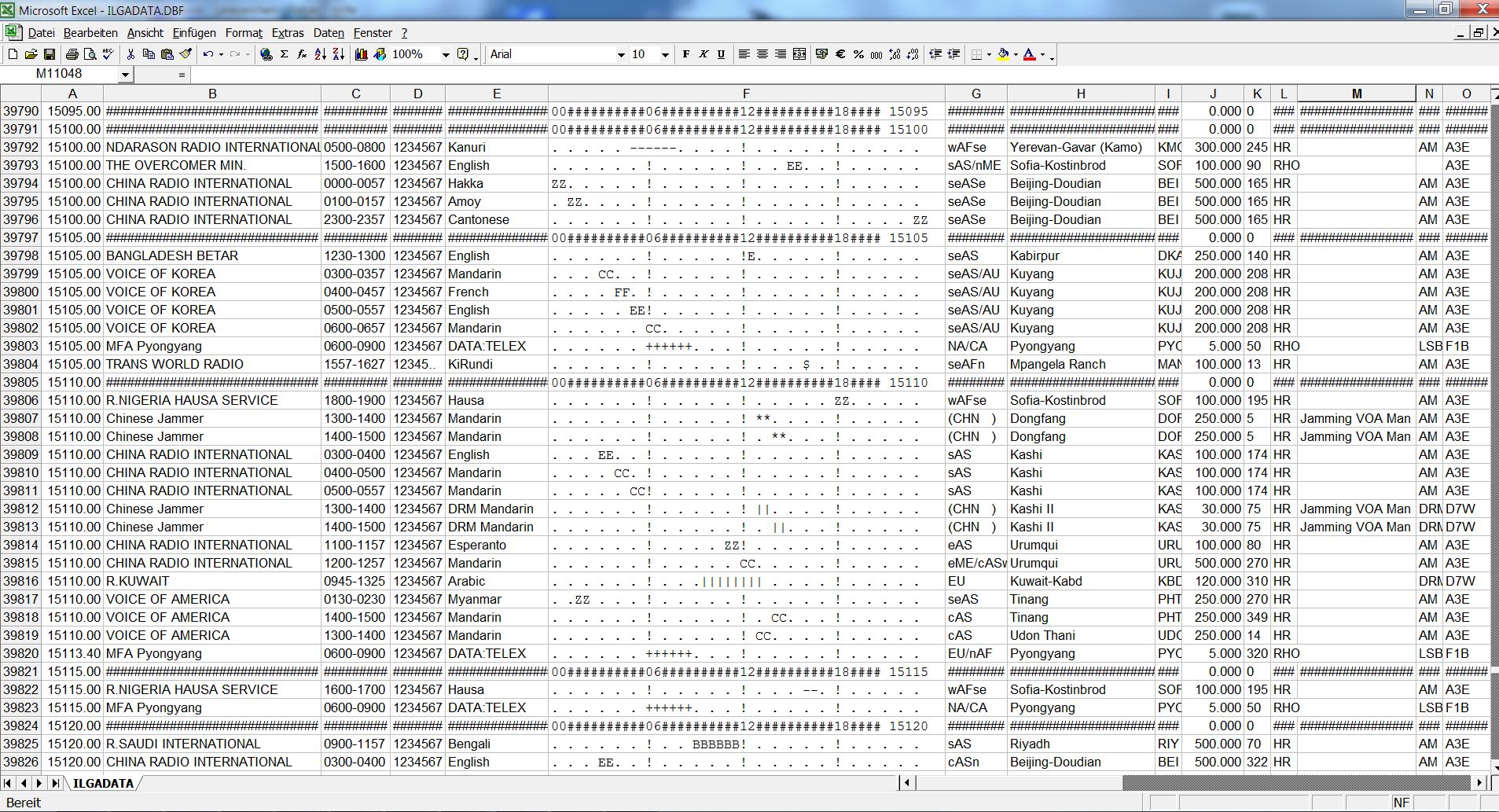Click the Merge and Center icon

pos(799,54)
